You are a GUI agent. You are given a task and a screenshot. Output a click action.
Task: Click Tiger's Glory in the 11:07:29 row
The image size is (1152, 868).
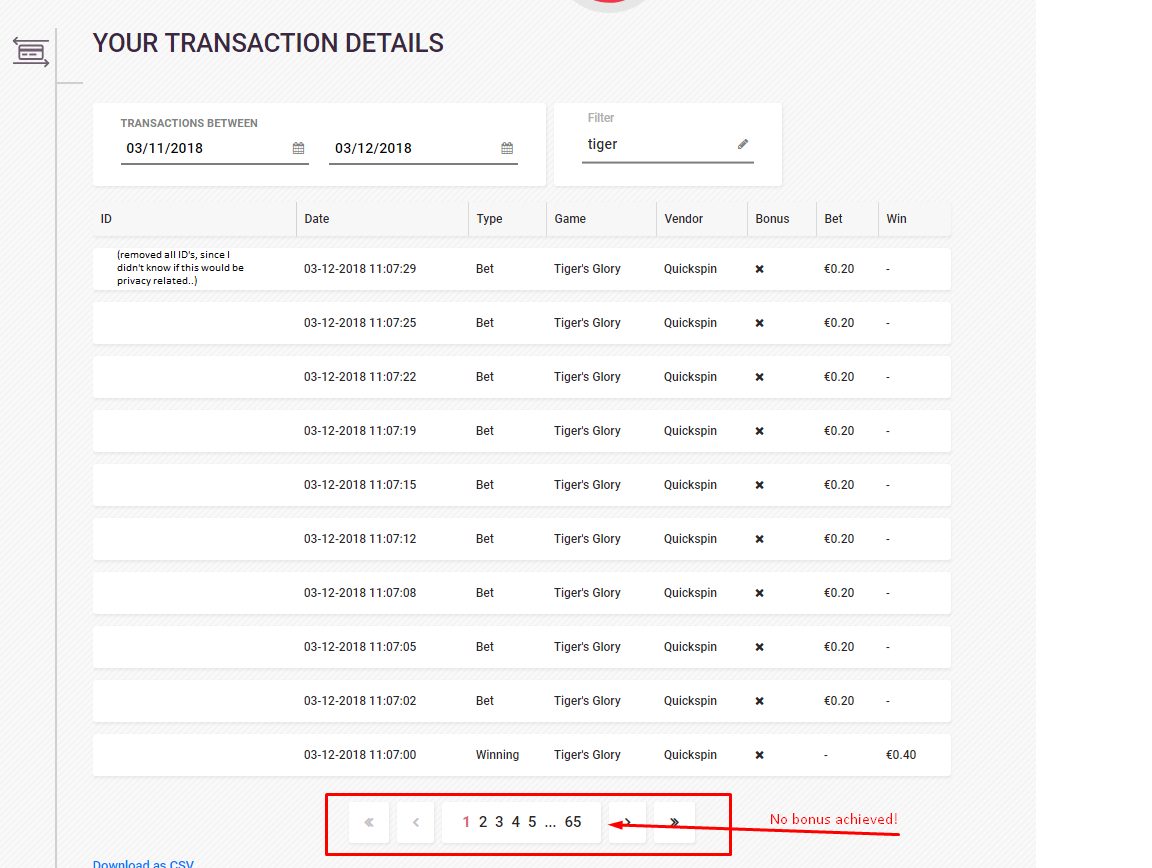tap(587, 269)
